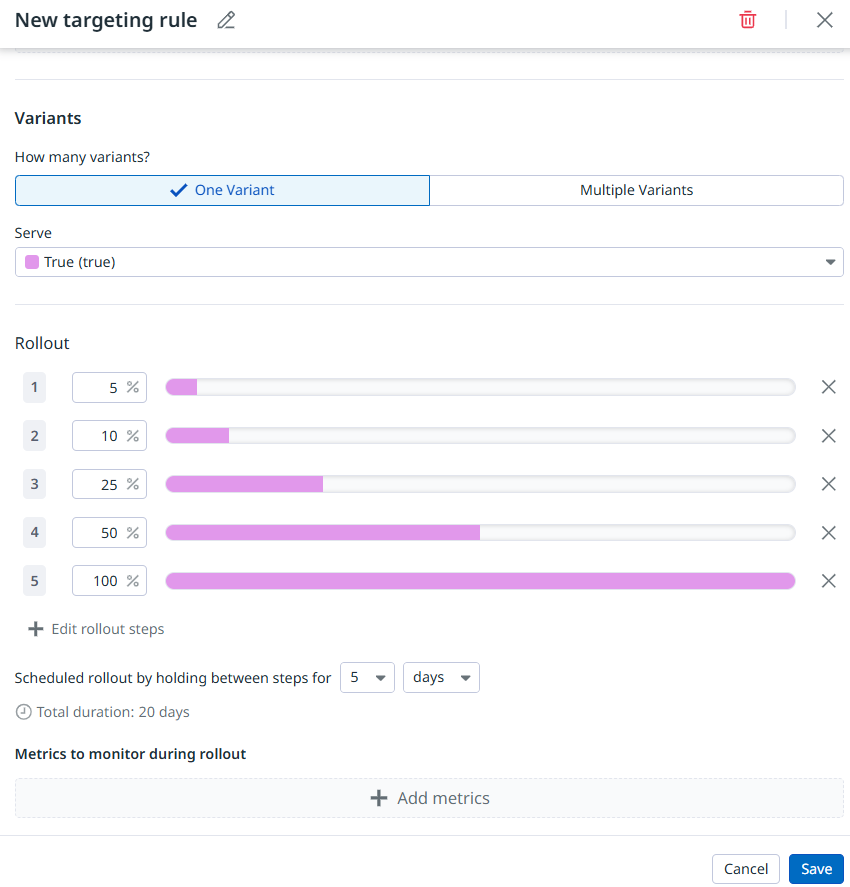This screenshot has width=850, height=887.
Task: Remove the 50% rollout step
Action: (828, 533)
